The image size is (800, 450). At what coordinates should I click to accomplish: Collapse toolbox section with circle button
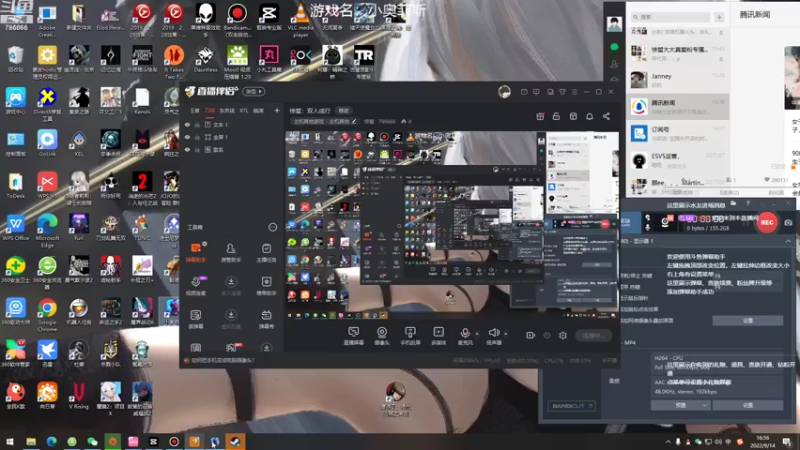coord(272,228)
